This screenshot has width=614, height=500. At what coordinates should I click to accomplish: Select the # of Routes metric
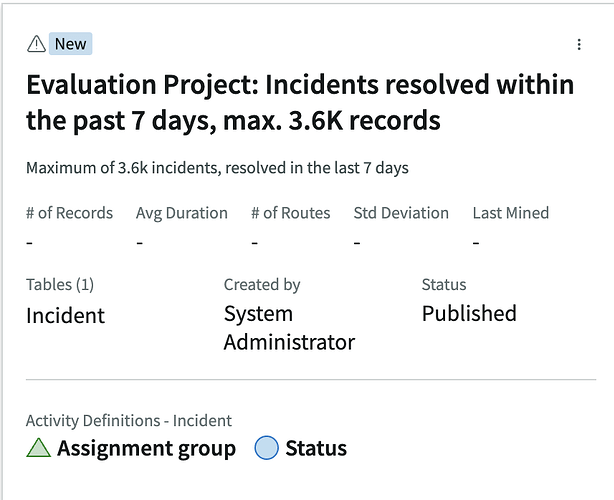pos(290,213)
